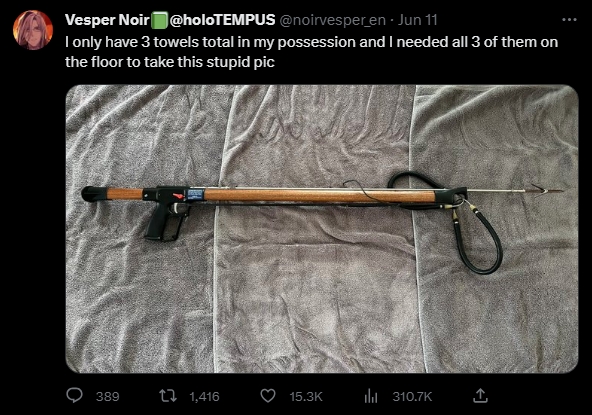Click the Vesper Noir display name

pos(107,20)
